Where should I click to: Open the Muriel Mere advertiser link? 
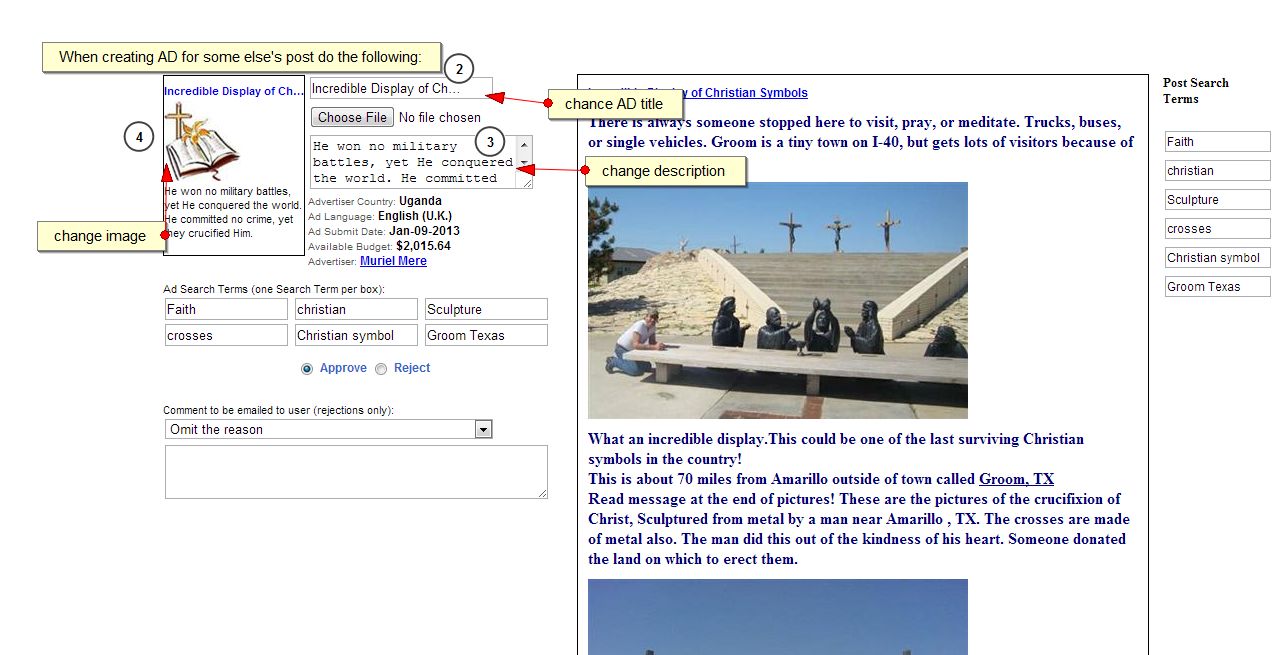coord(393,261)
